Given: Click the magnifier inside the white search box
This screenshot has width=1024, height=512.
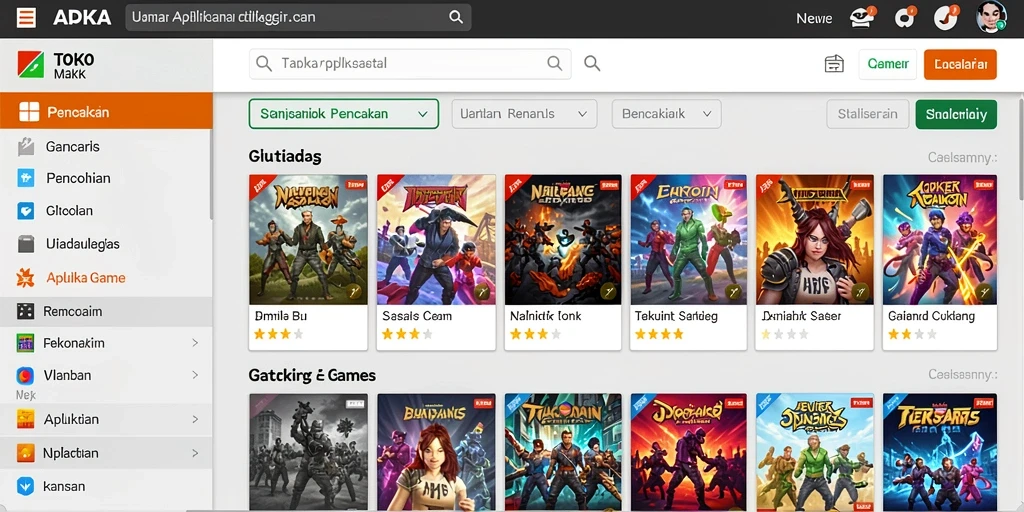Looking at the screenshot, I should tap(554, 63).
